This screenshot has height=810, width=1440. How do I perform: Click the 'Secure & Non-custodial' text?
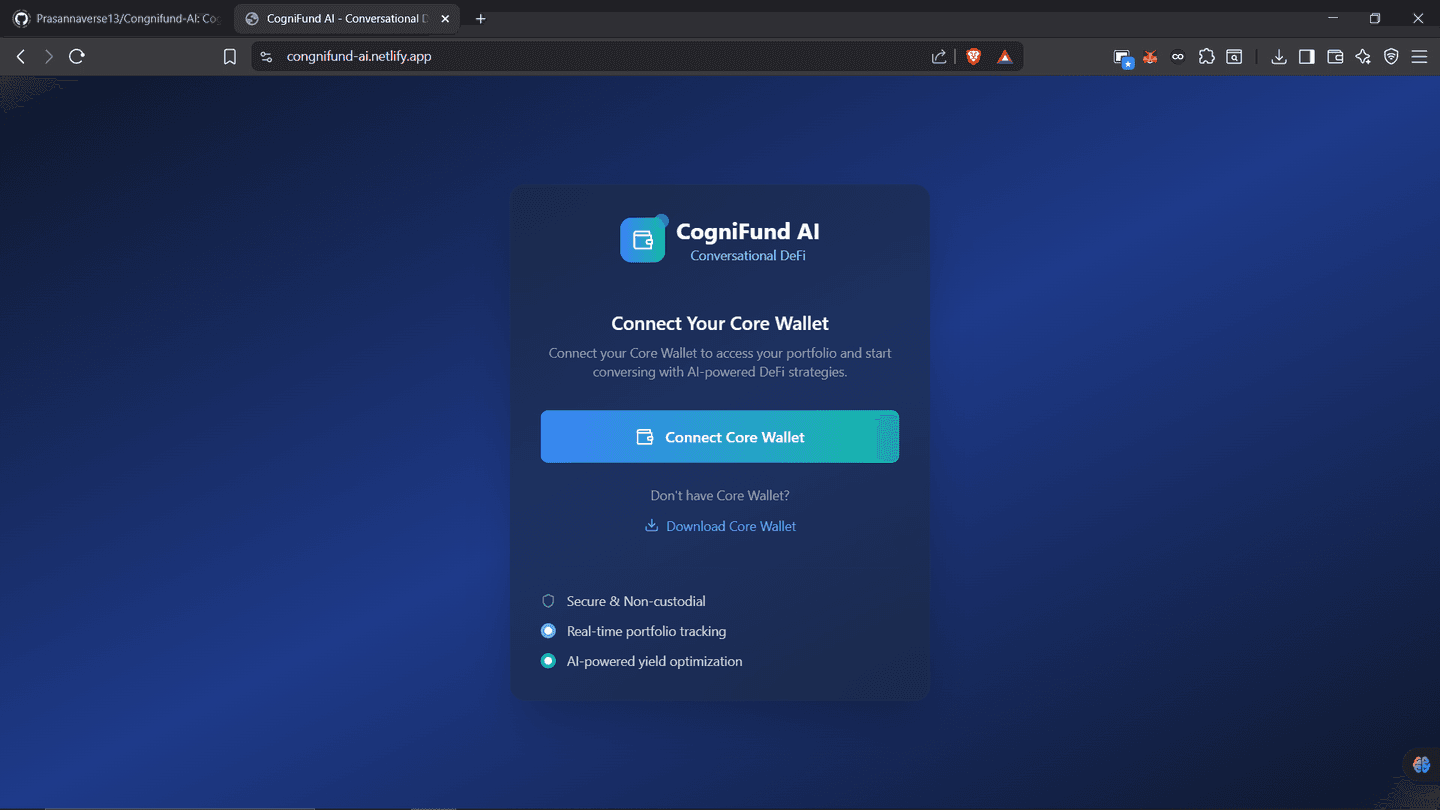[x=636, y=601]
